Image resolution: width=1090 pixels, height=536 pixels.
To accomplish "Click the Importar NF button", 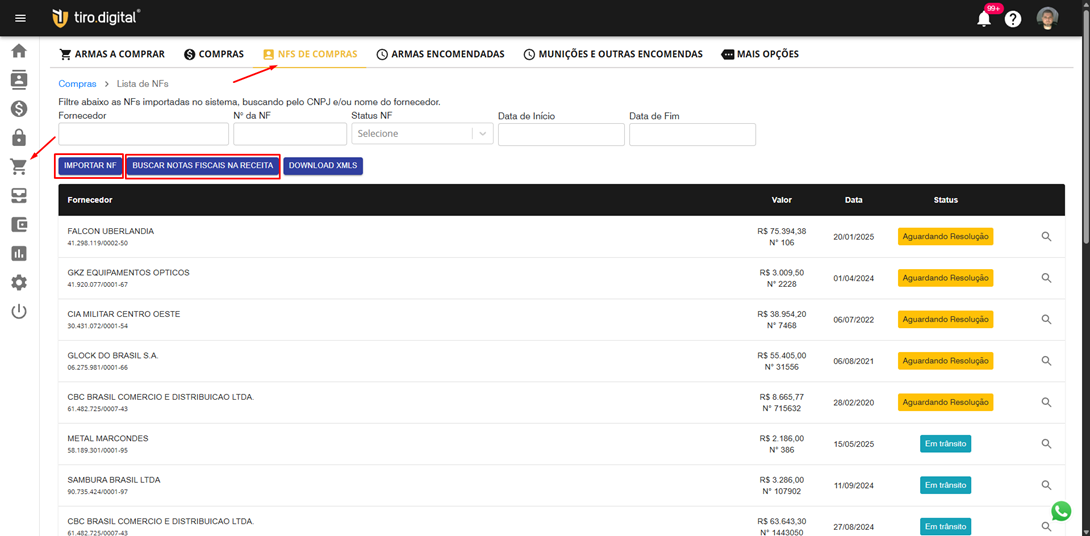I will (x=90, y=166).
